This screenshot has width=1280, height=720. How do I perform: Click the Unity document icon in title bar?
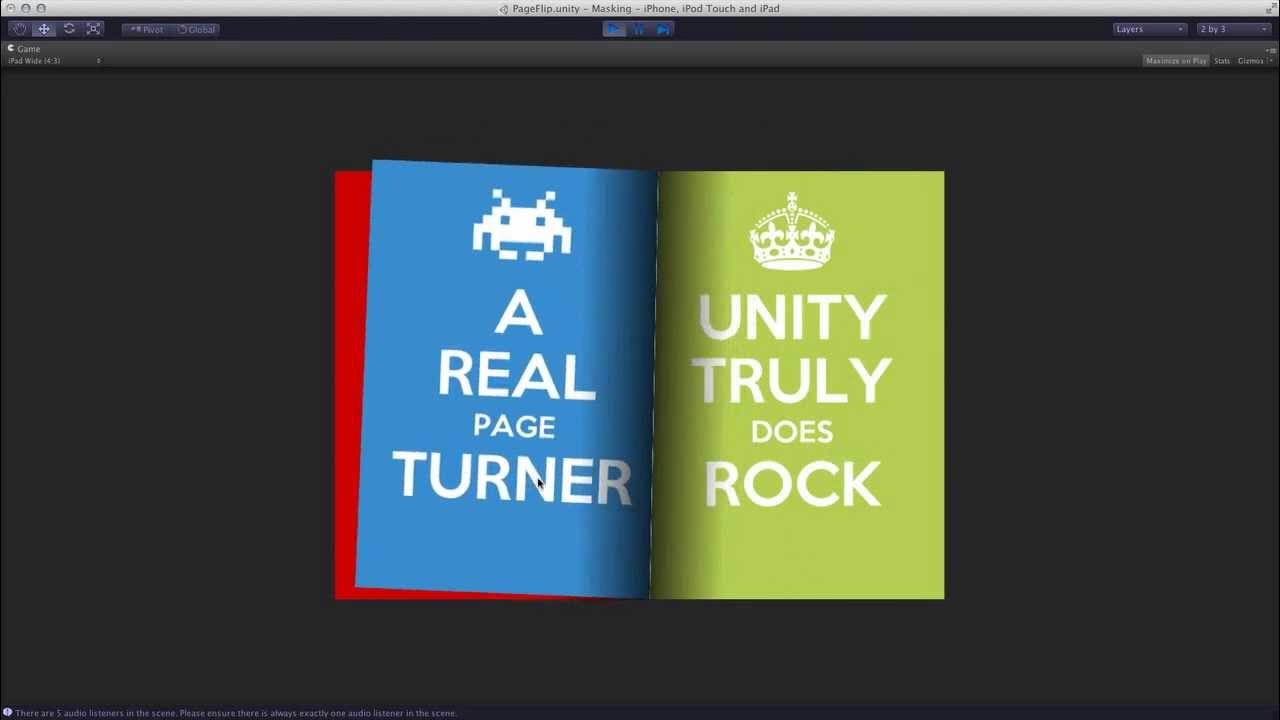point(504,9)
